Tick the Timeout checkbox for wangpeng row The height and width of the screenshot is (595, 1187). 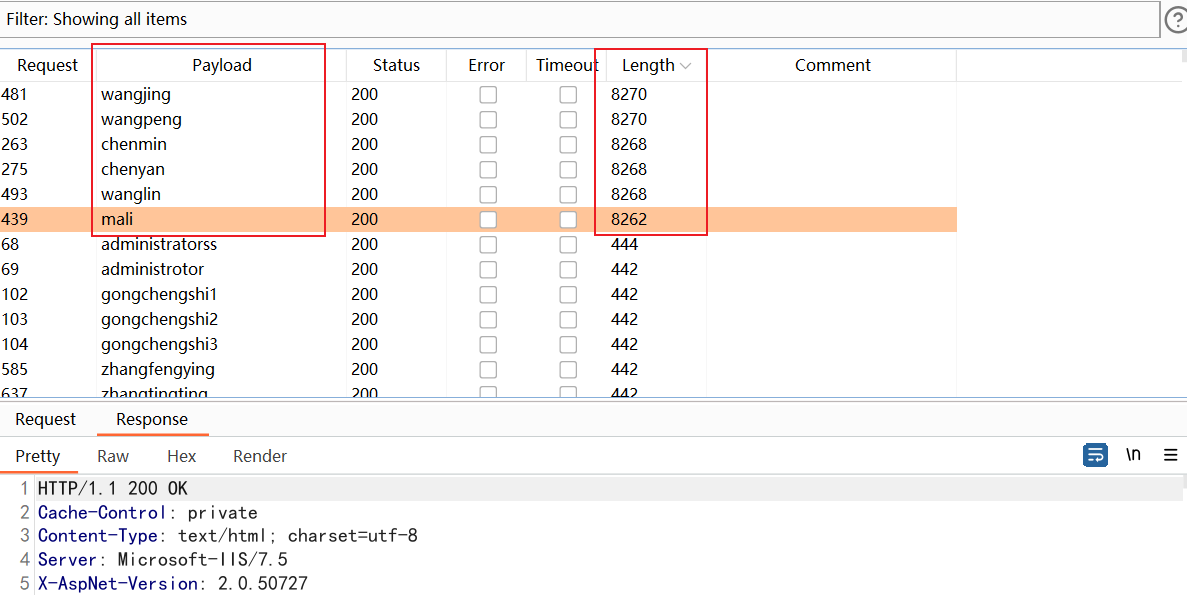568,120
